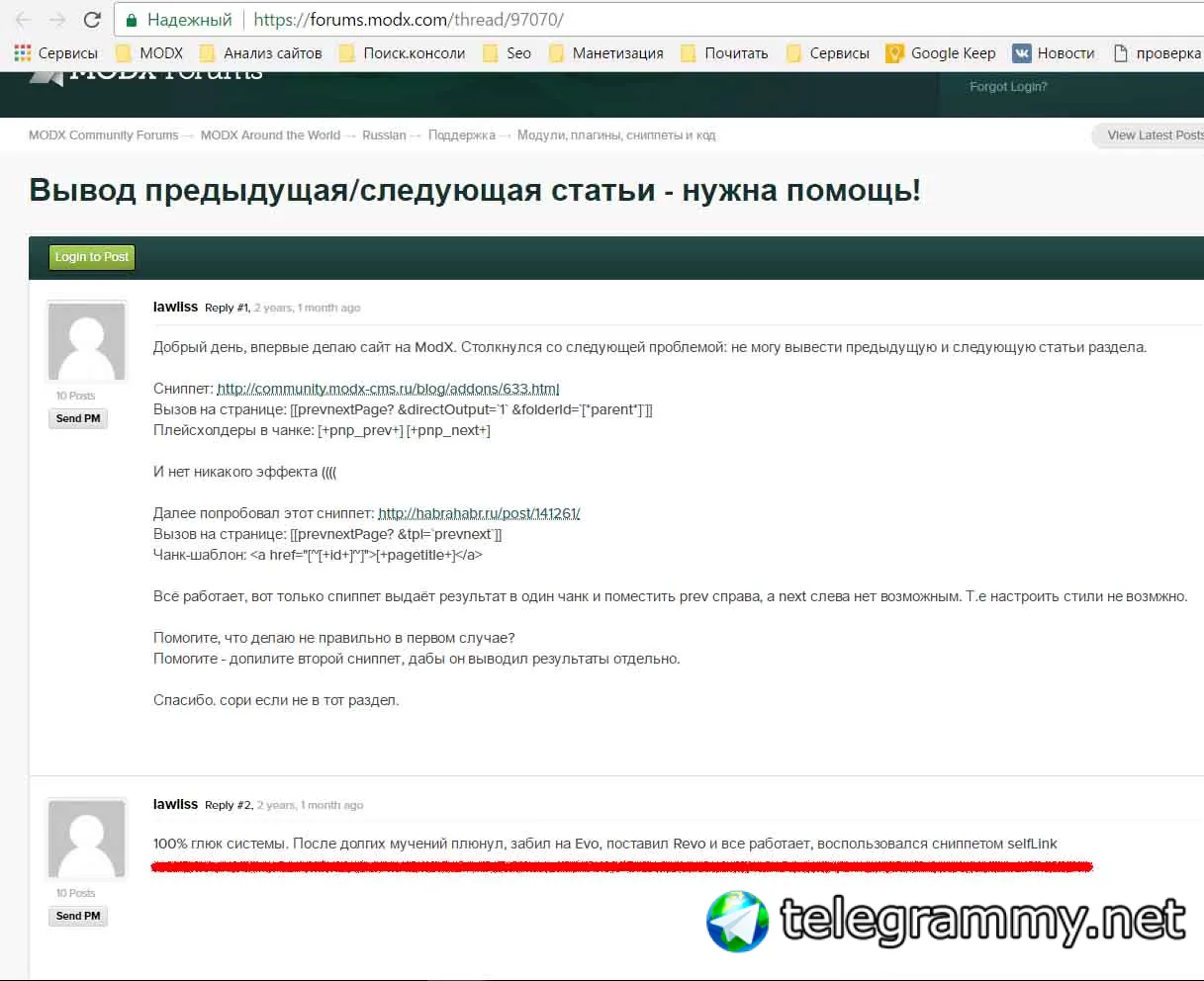Open the Анализ сайтов bookmark folder

pyautogui.click(x=261, y=53)
